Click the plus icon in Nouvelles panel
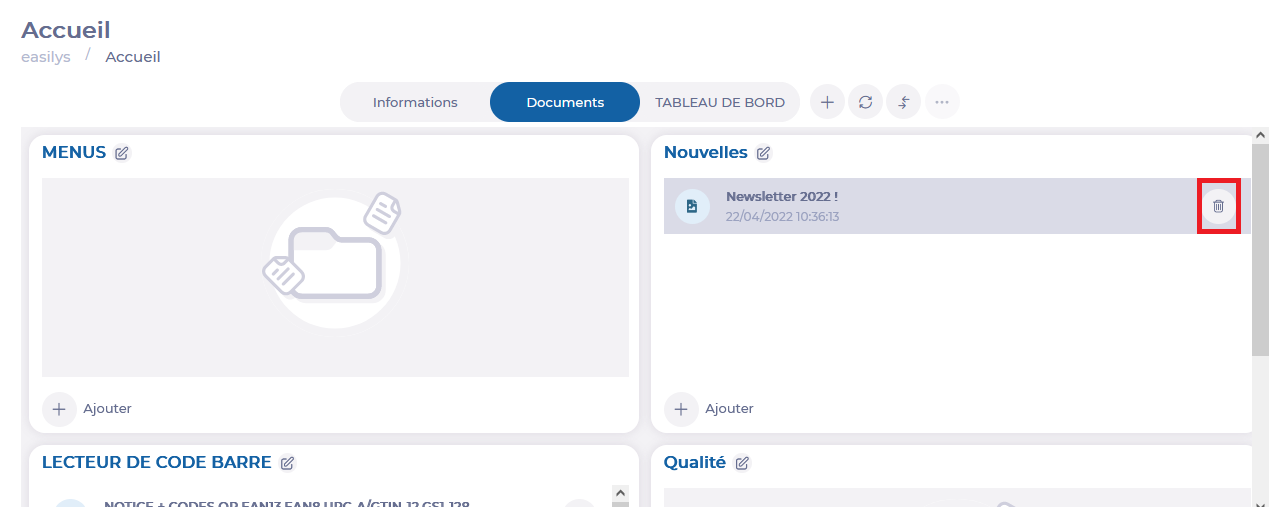The height and width of the screenshot is (507, 1287). 681,409
